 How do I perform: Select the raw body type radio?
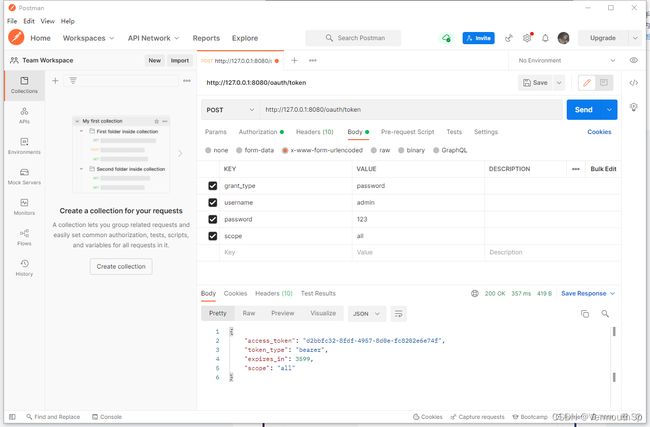[374, 150]
